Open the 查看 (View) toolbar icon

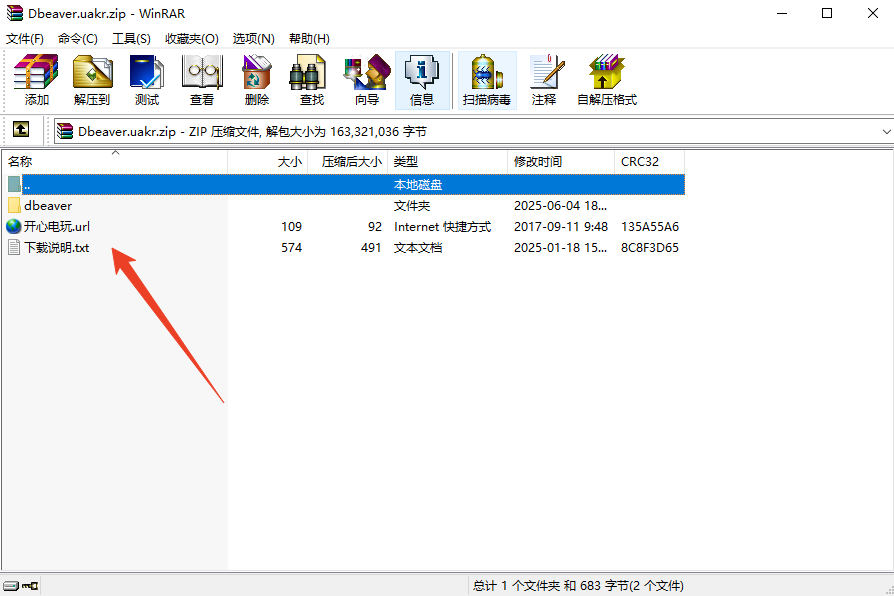202,80
